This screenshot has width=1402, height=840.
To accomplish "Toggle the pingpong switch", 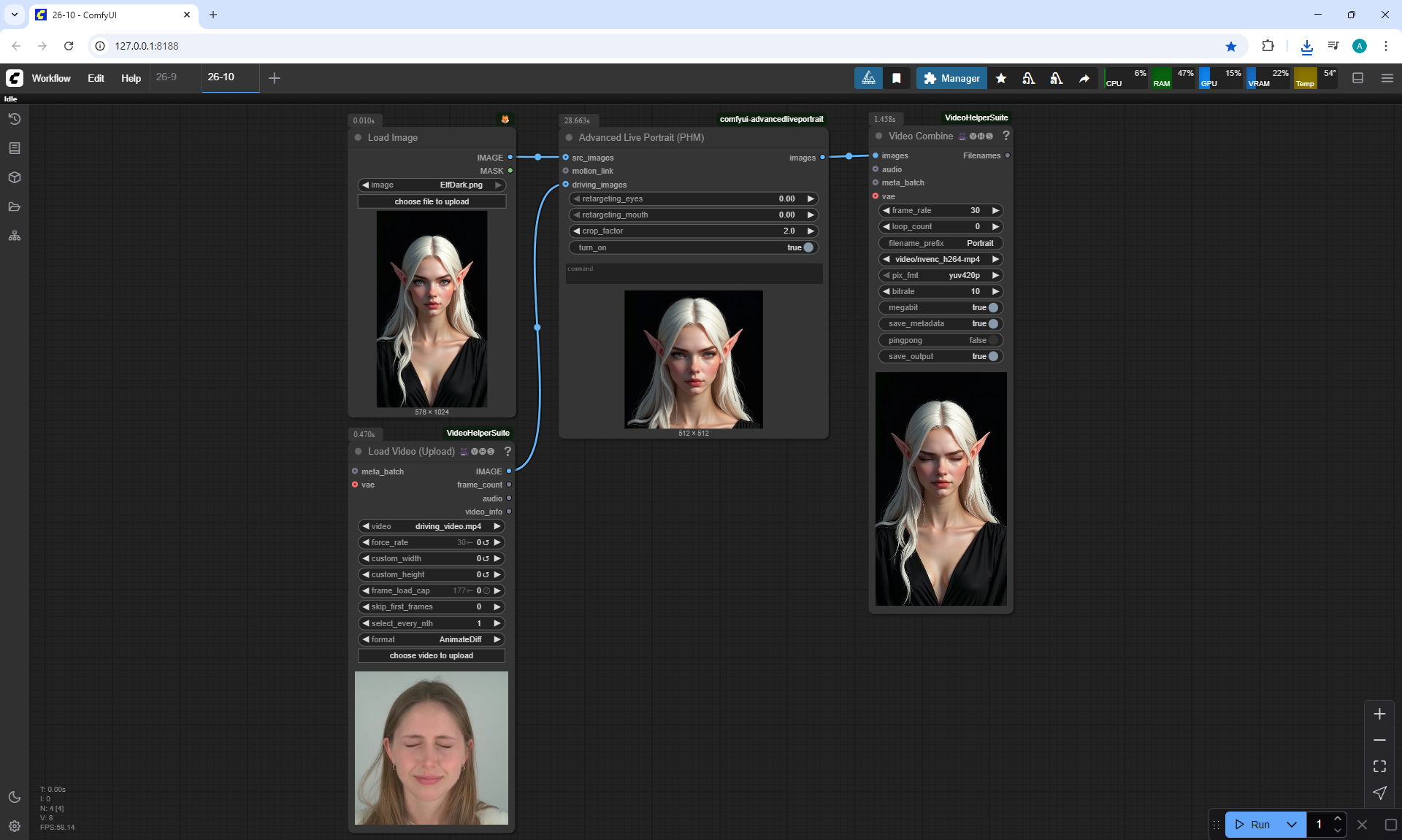I will 992,340.
